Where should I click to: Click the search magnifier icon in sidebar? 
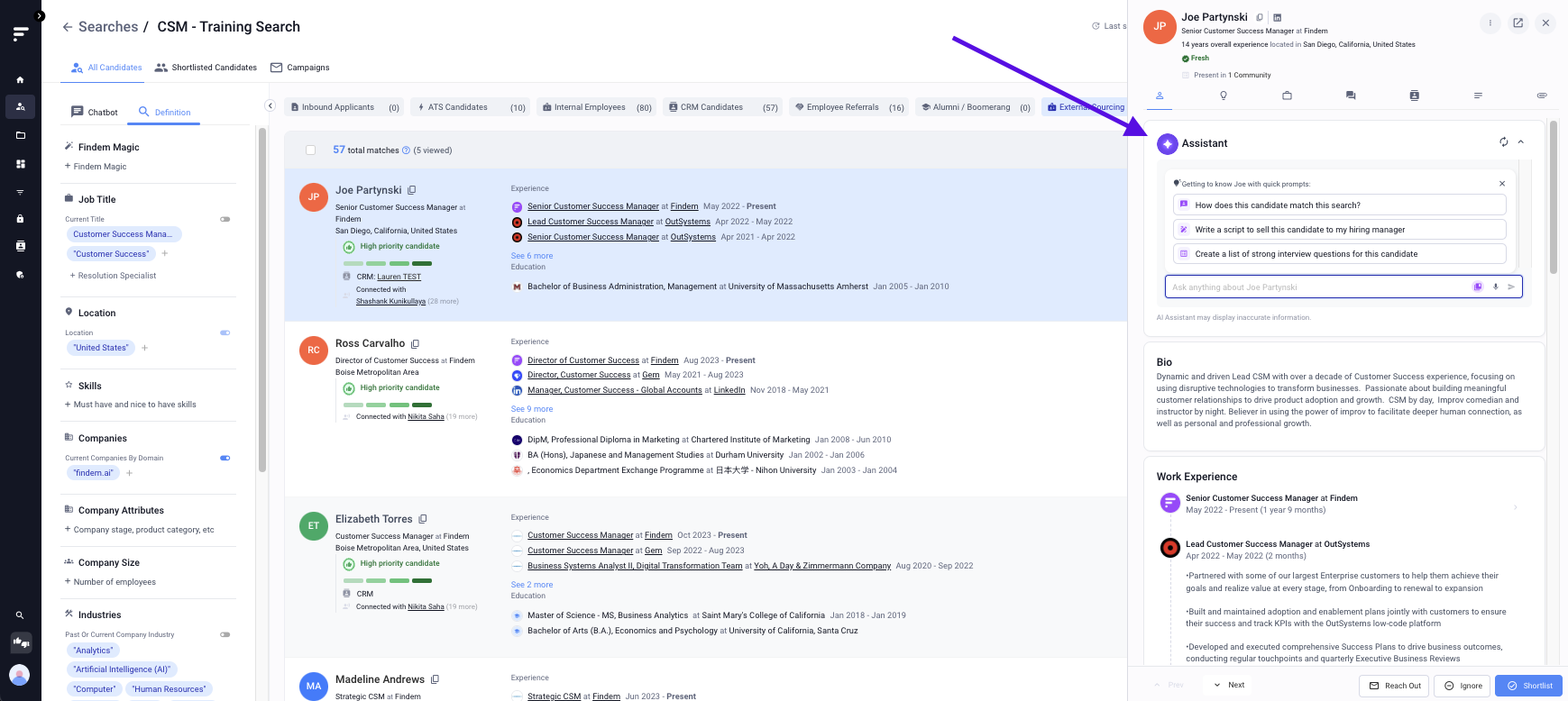pos(20,615)
